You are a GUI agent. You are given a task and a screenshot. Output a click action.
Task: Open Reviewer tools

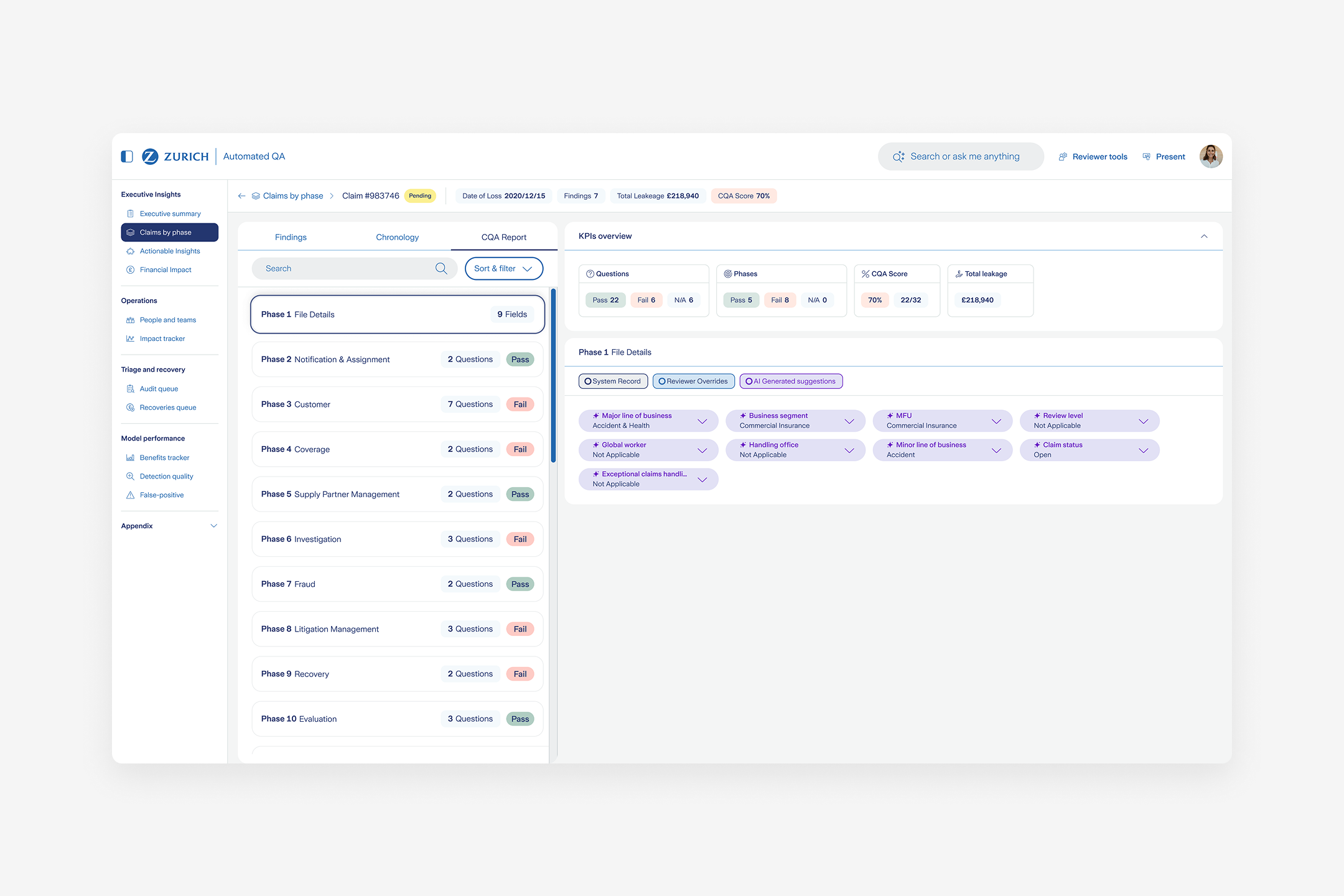(1093, 157)
